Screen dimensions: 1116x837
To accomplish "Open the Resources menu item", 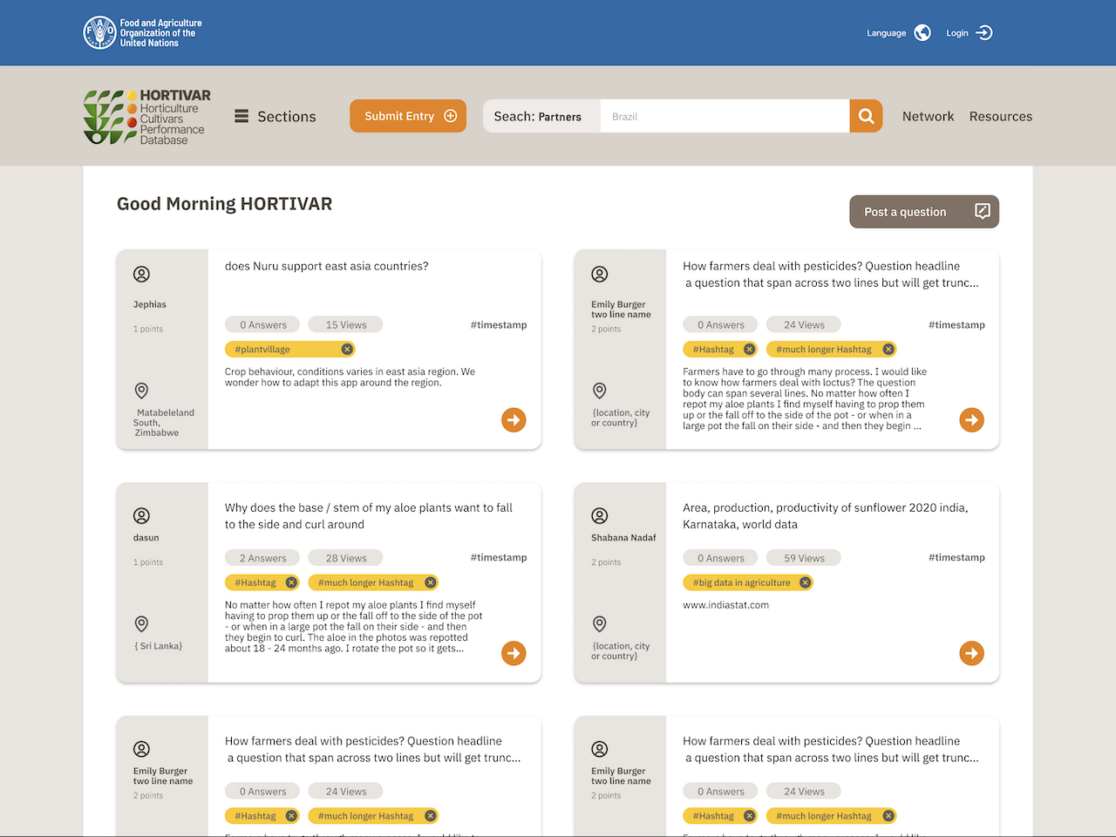I will [x=1000, y=116].
